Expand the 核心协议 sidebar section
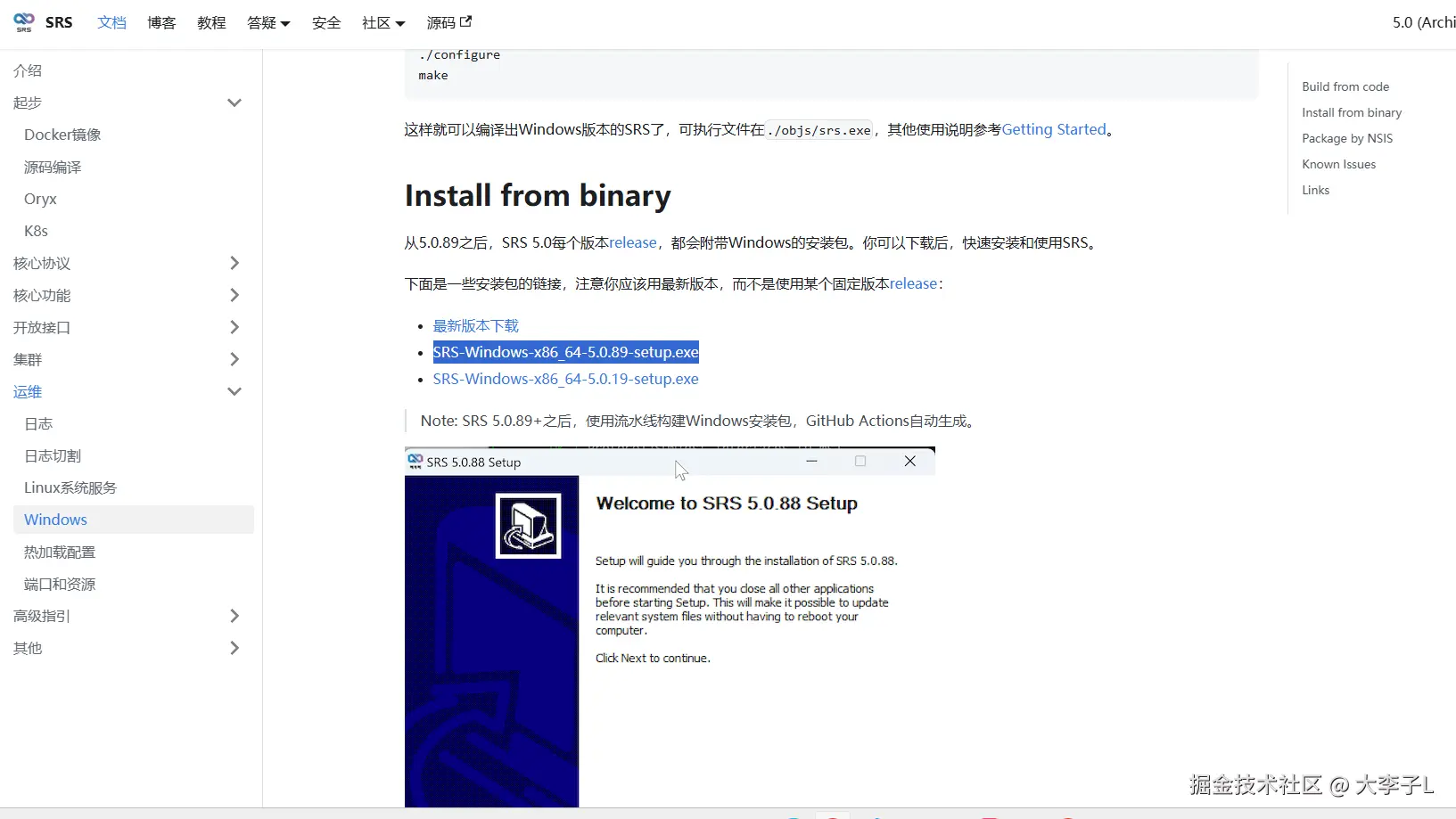The image size is (1456, 819). pyautogui.click(x=234, y=263)
